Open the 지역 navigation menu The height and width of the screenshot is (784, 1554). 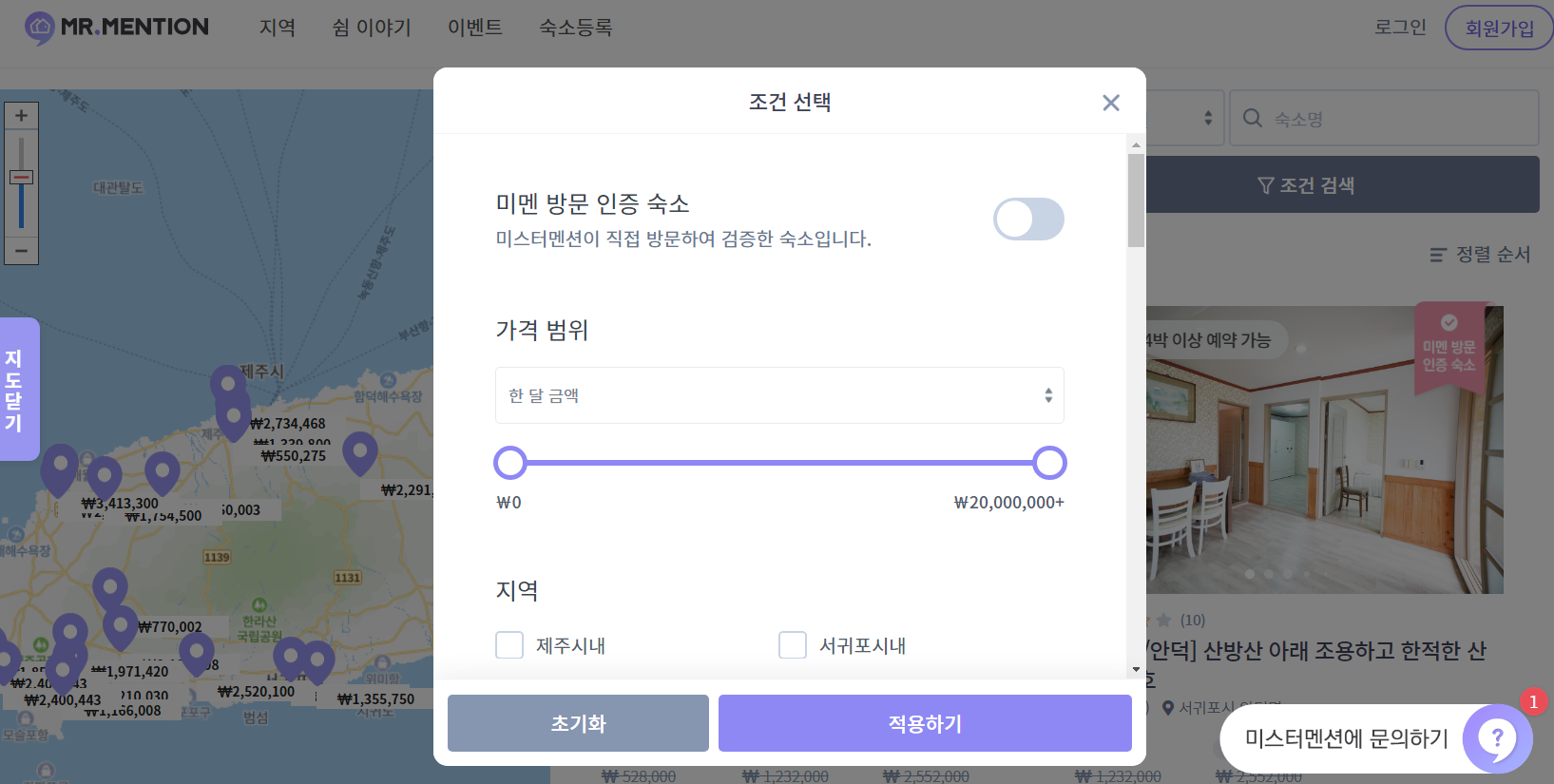pyautogui.click(x=278, y=28)
